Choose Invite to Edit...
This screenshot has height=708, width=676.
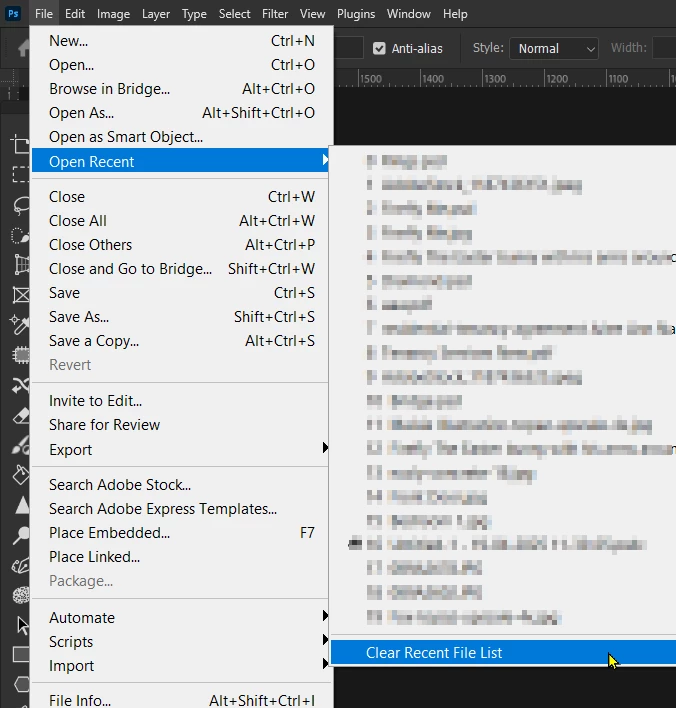coord(181,401)
